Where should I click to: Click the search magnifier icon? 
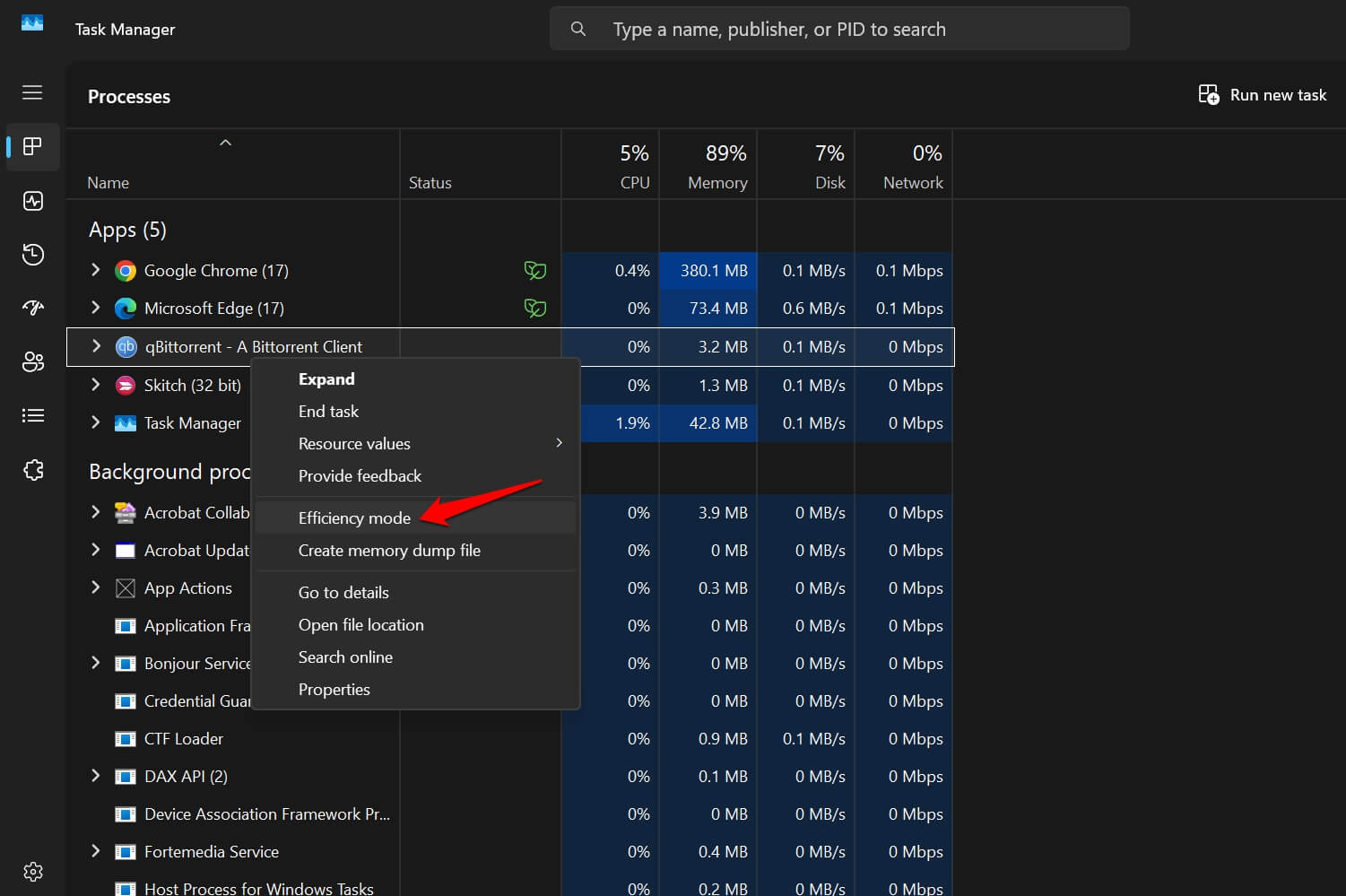[x=578, y=29]
